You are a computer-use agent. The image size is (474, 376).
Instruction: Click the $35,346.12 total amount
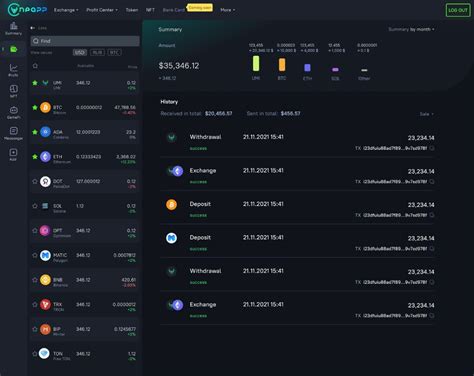(179, 66)
